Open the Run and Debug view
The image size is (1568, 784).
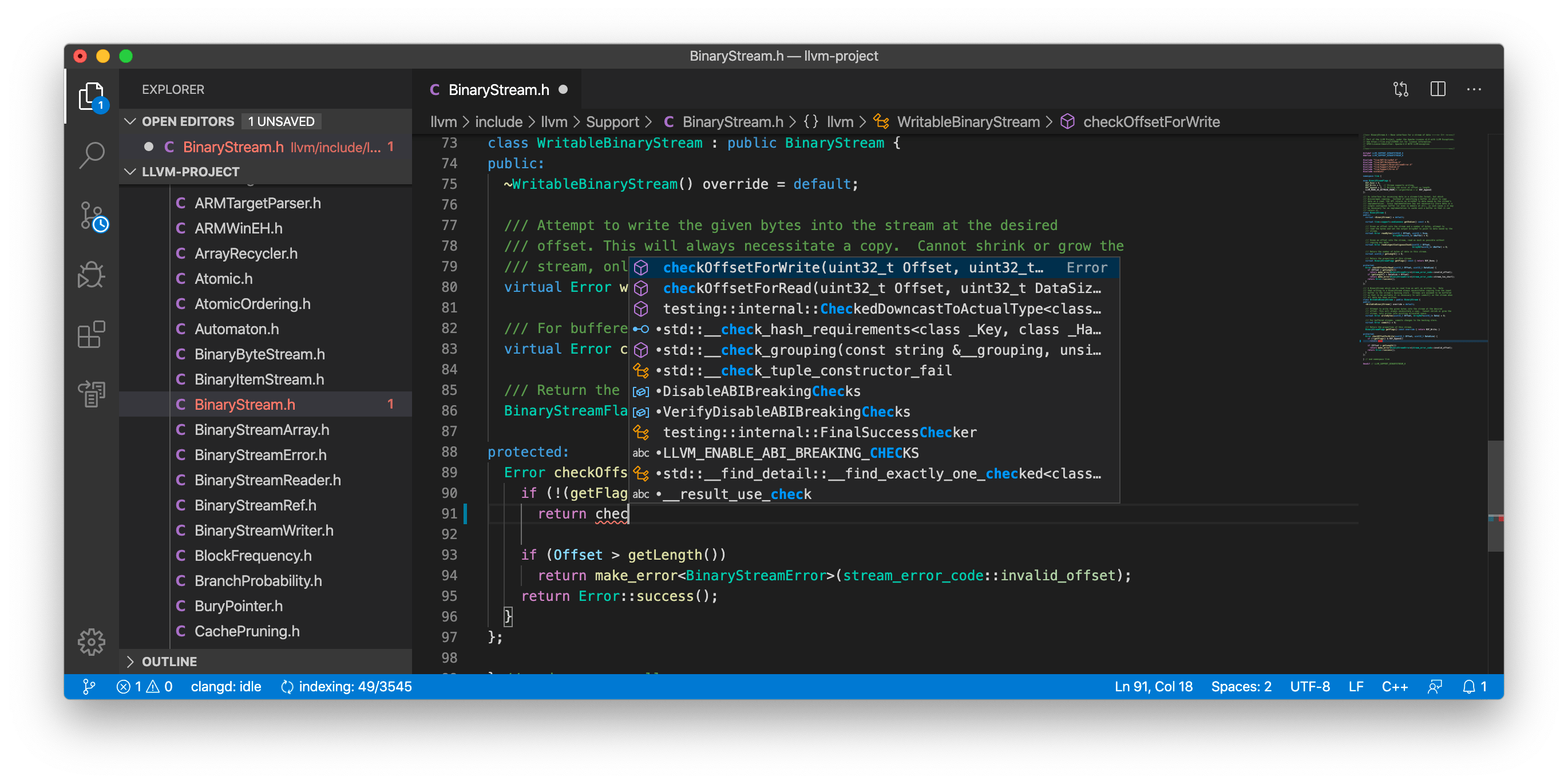[x=92, y=275]
